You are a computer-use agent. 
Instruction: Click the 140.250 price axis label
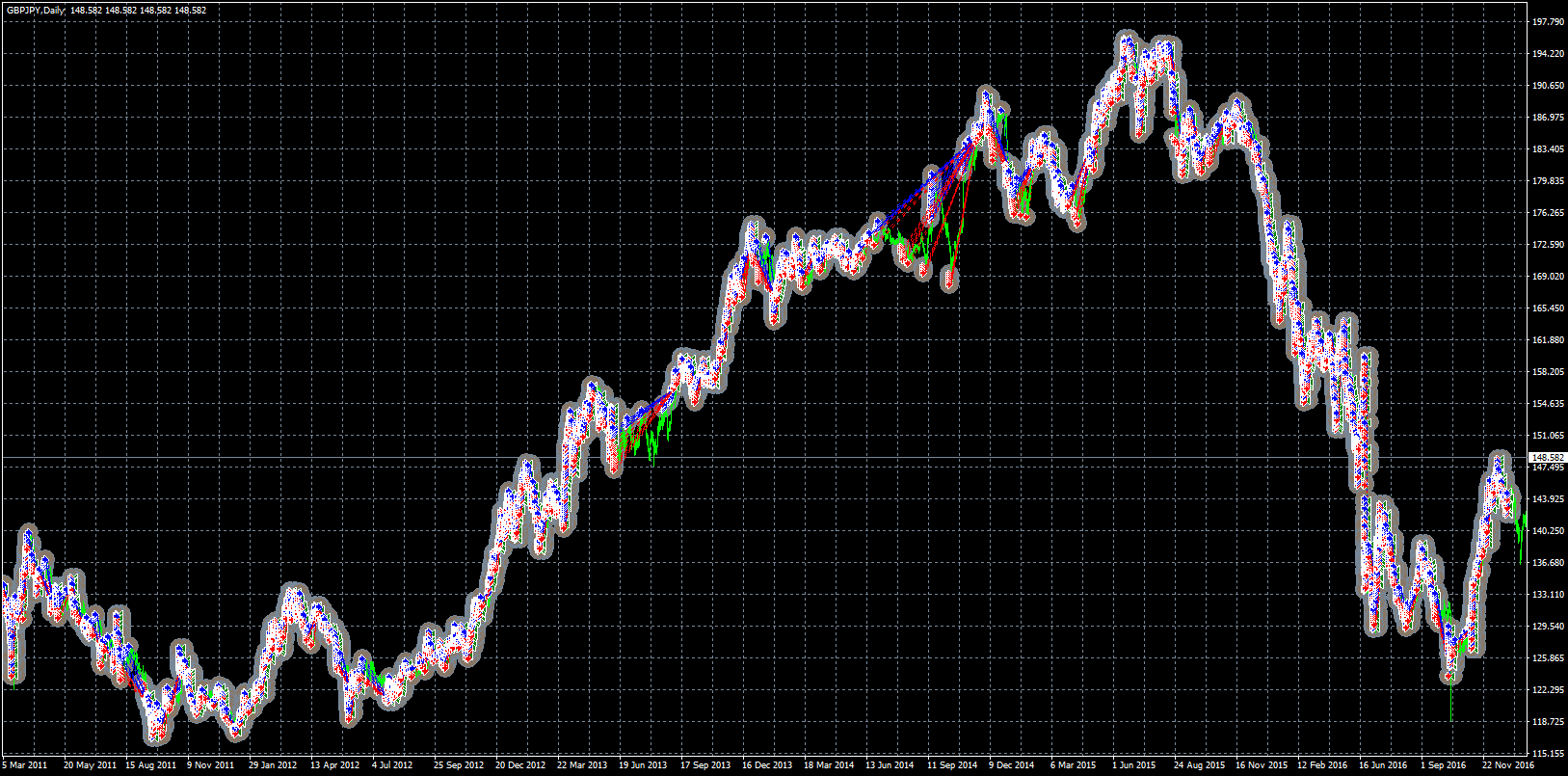[1548, 531]
